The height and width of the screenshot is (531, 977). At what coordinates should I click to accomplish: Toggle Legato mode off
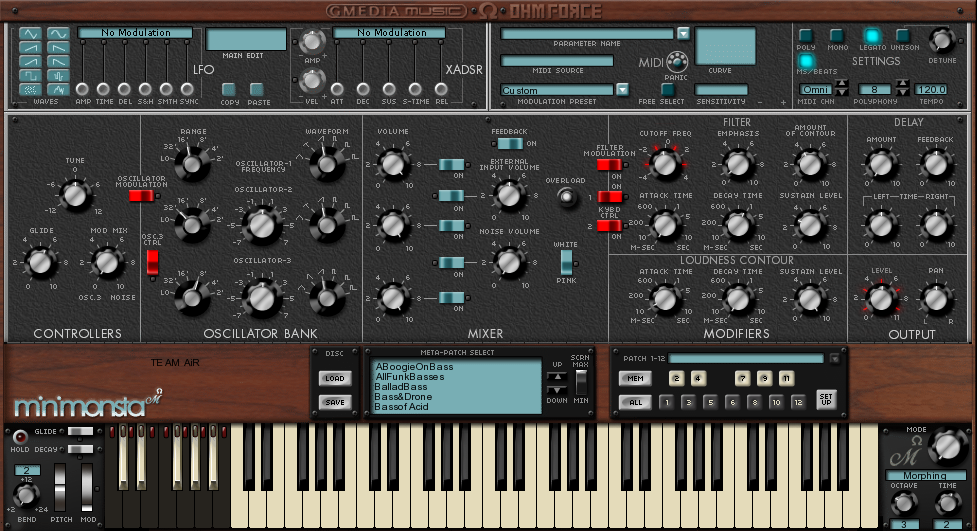pyautogui.click(x=872, y=35)
